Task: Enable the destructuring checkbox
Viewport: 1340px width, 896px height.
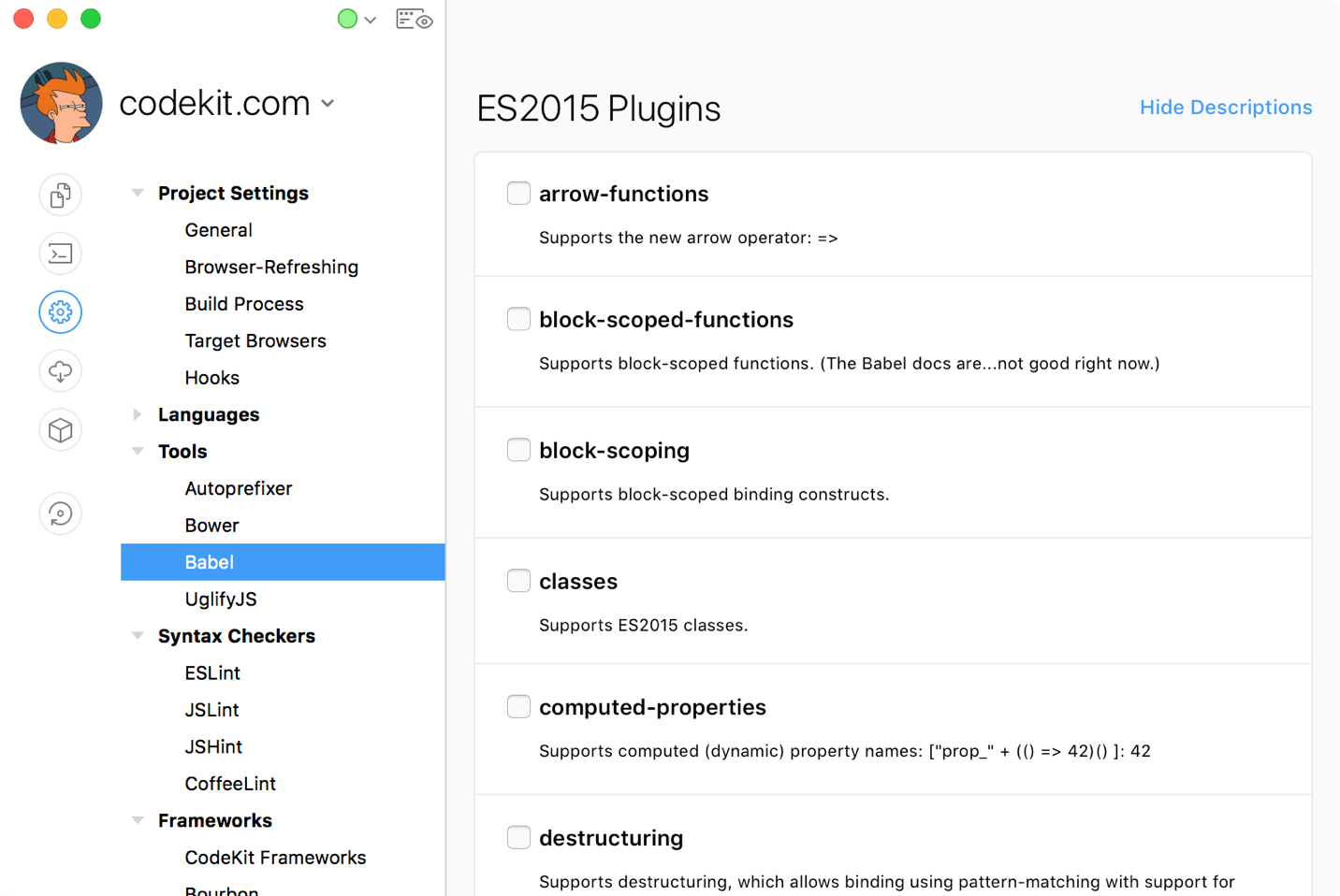Action: click(518, 837)
